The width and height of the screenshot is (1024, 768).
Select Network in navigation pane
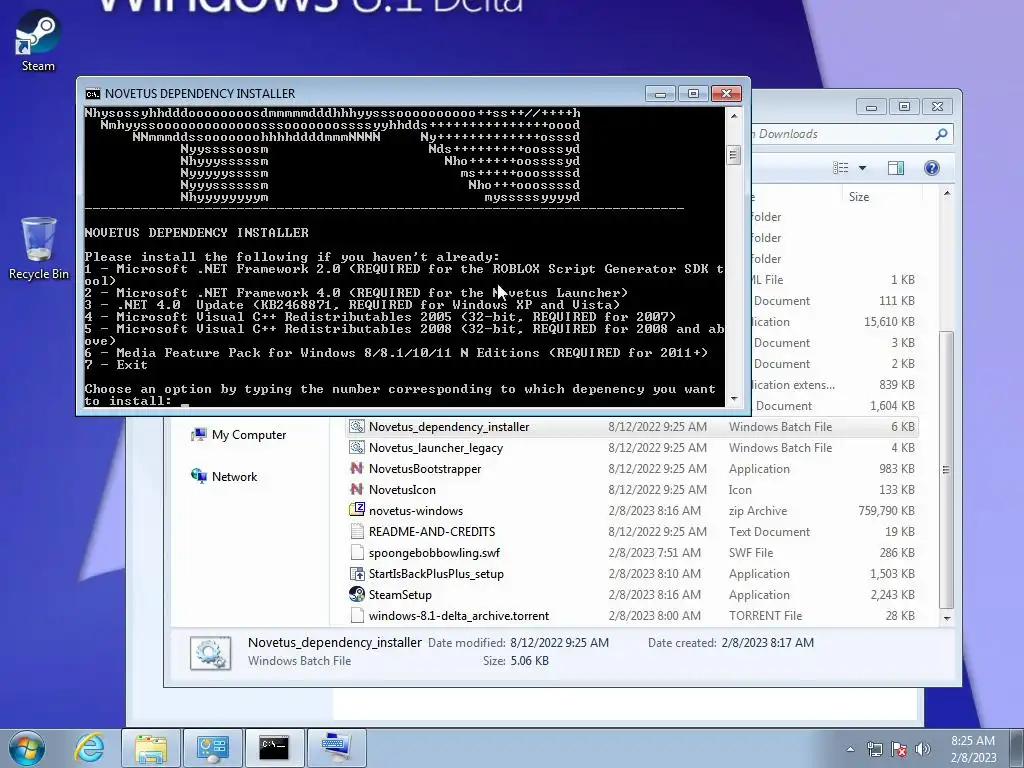click(x=224, y=477)
